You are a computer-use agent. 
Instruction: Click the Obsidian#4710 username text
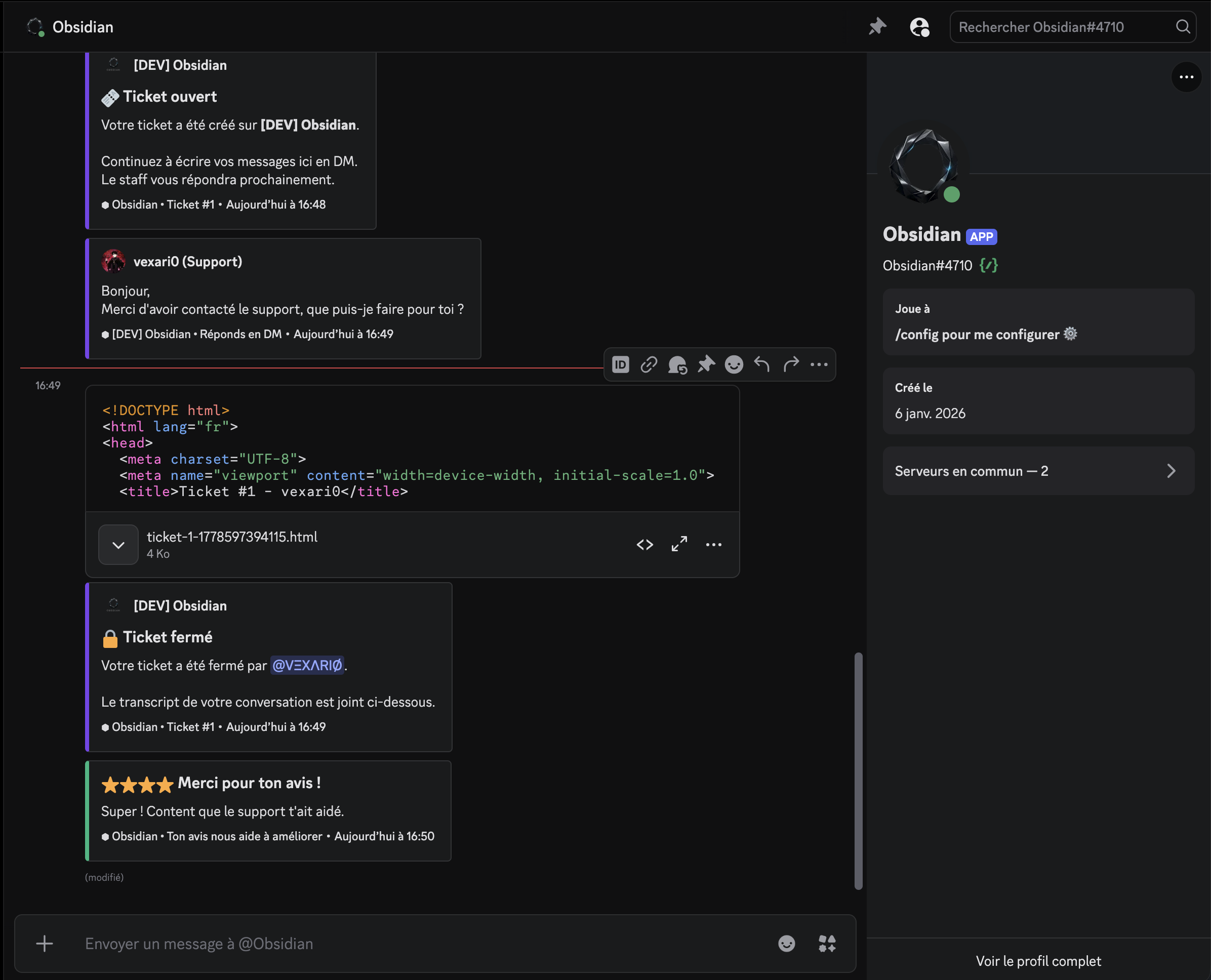[x=927, y=265]
